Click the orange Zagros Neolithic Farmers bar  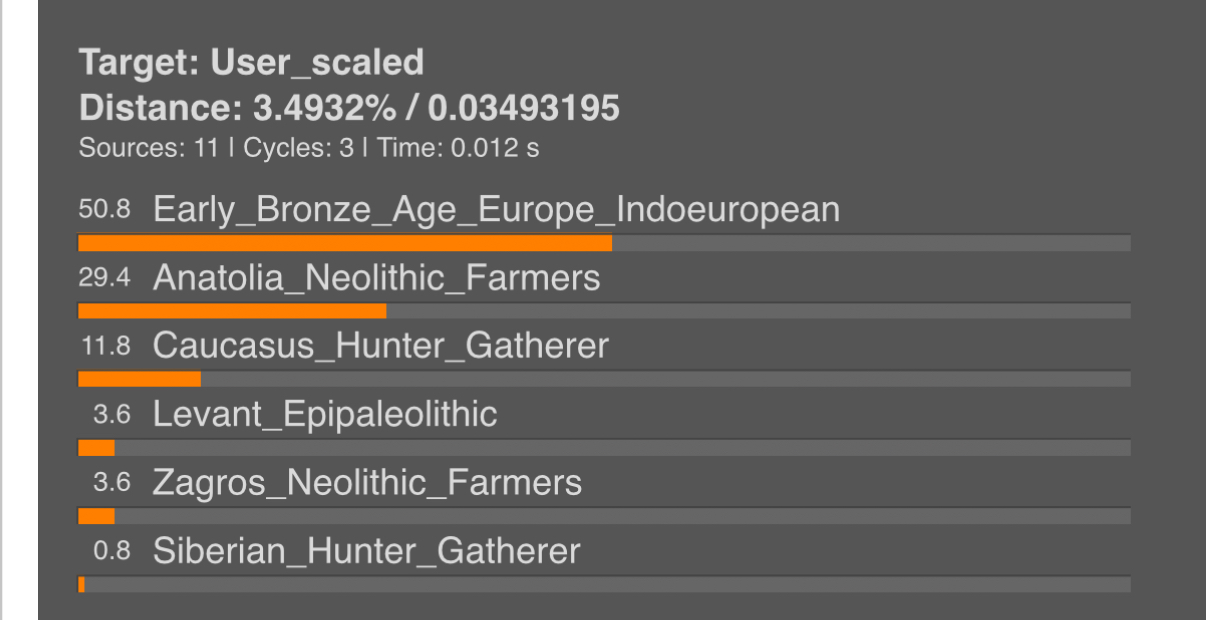click(x=96, y=516)
